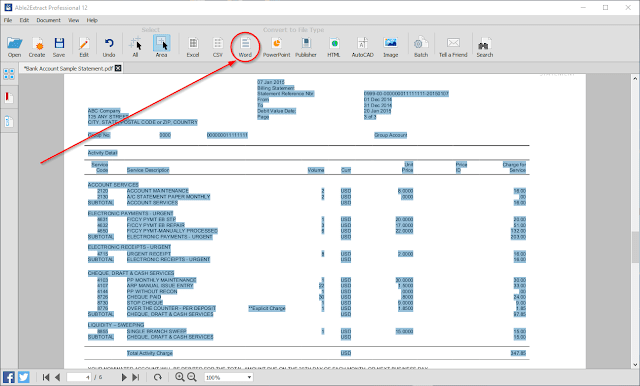Click 'LIQUIDITY - SWEEPING' section heading
640x386 pixels.
click(116, 325)
